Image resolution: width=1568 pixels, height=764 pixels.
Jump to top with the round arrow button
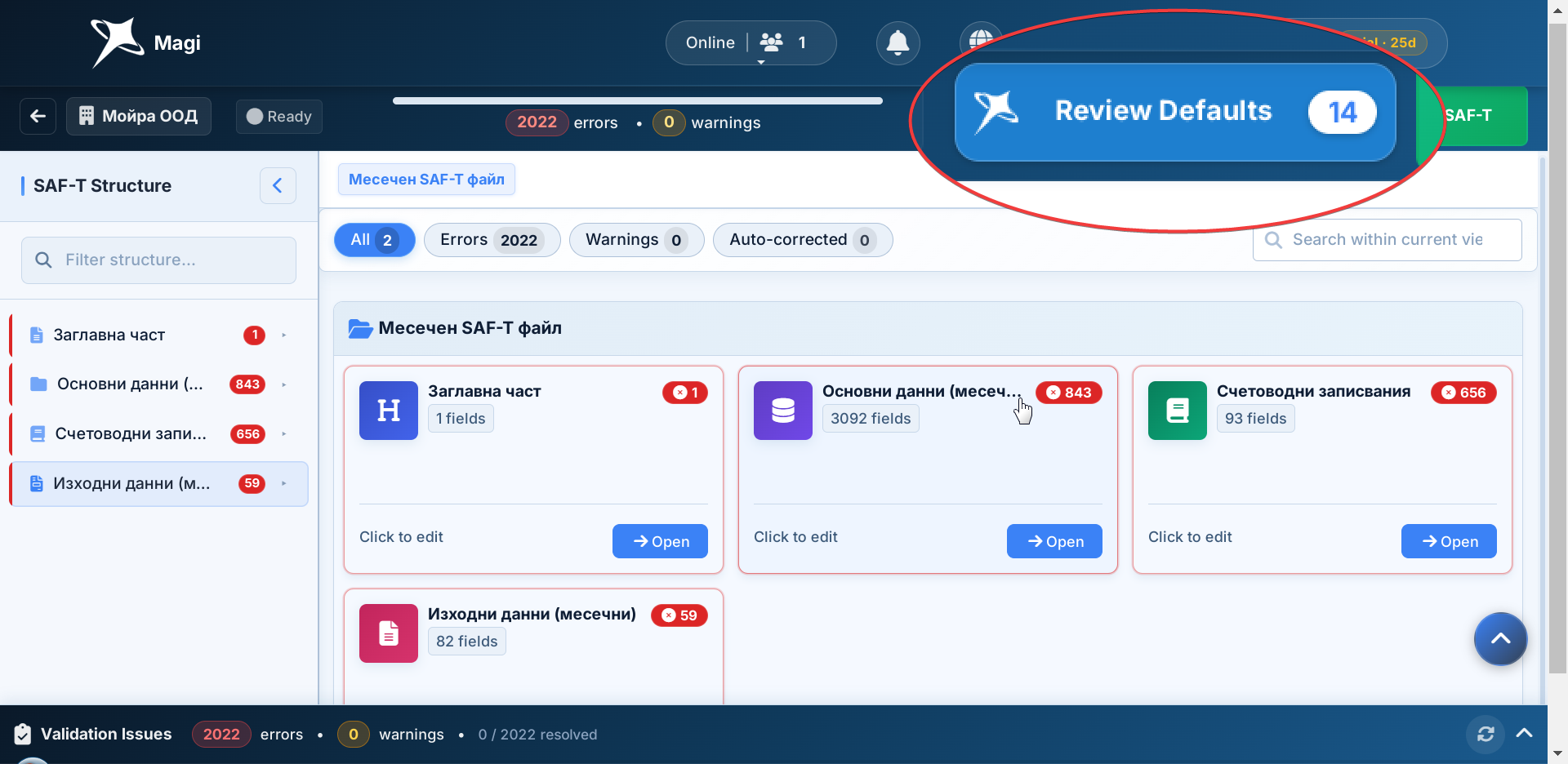coord(1500,639)
